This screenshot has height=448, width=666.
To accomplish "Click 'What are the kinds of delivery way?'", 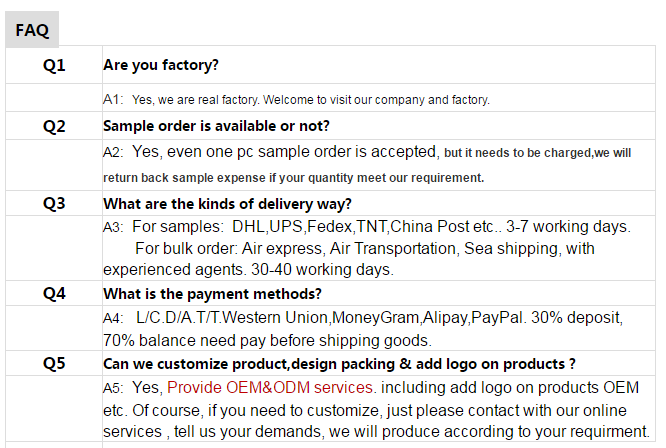I will (x=227, y=204).
